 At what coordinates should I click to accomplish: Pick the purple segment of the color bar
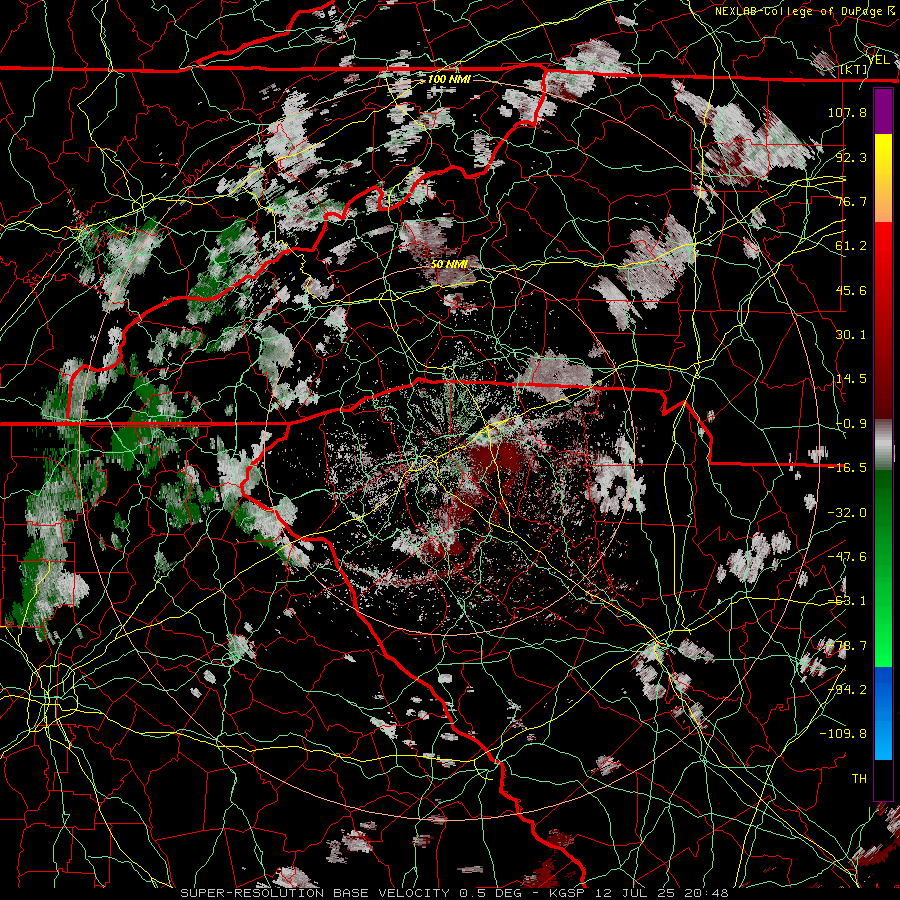pos(883,111)
